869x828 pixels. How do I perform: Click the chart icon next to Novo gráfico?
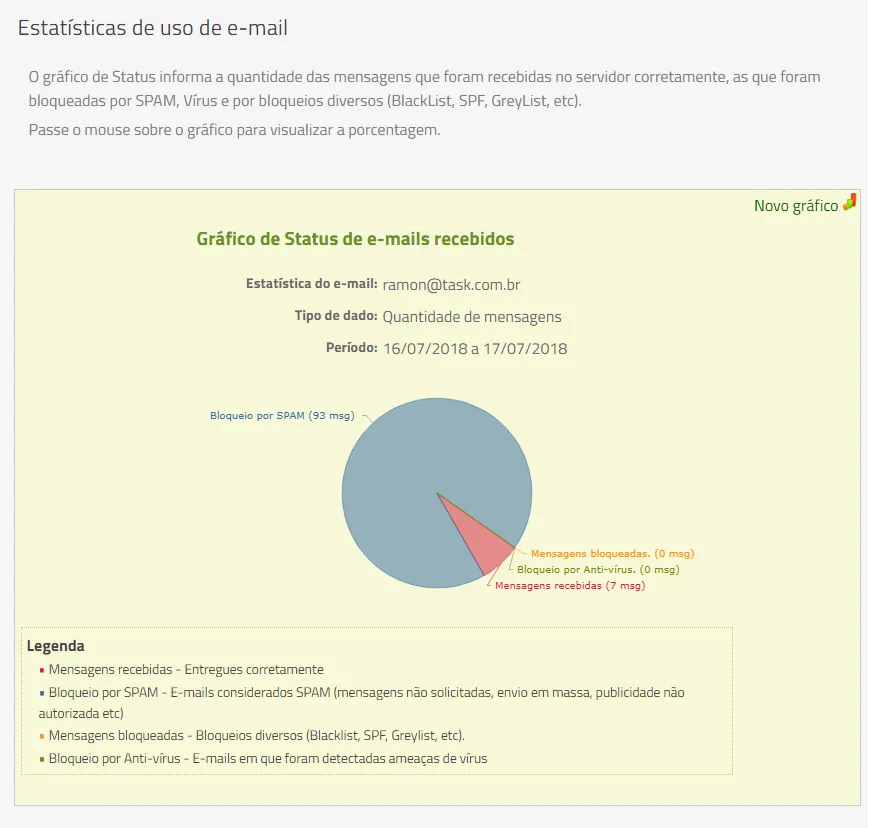click(850, 203)
